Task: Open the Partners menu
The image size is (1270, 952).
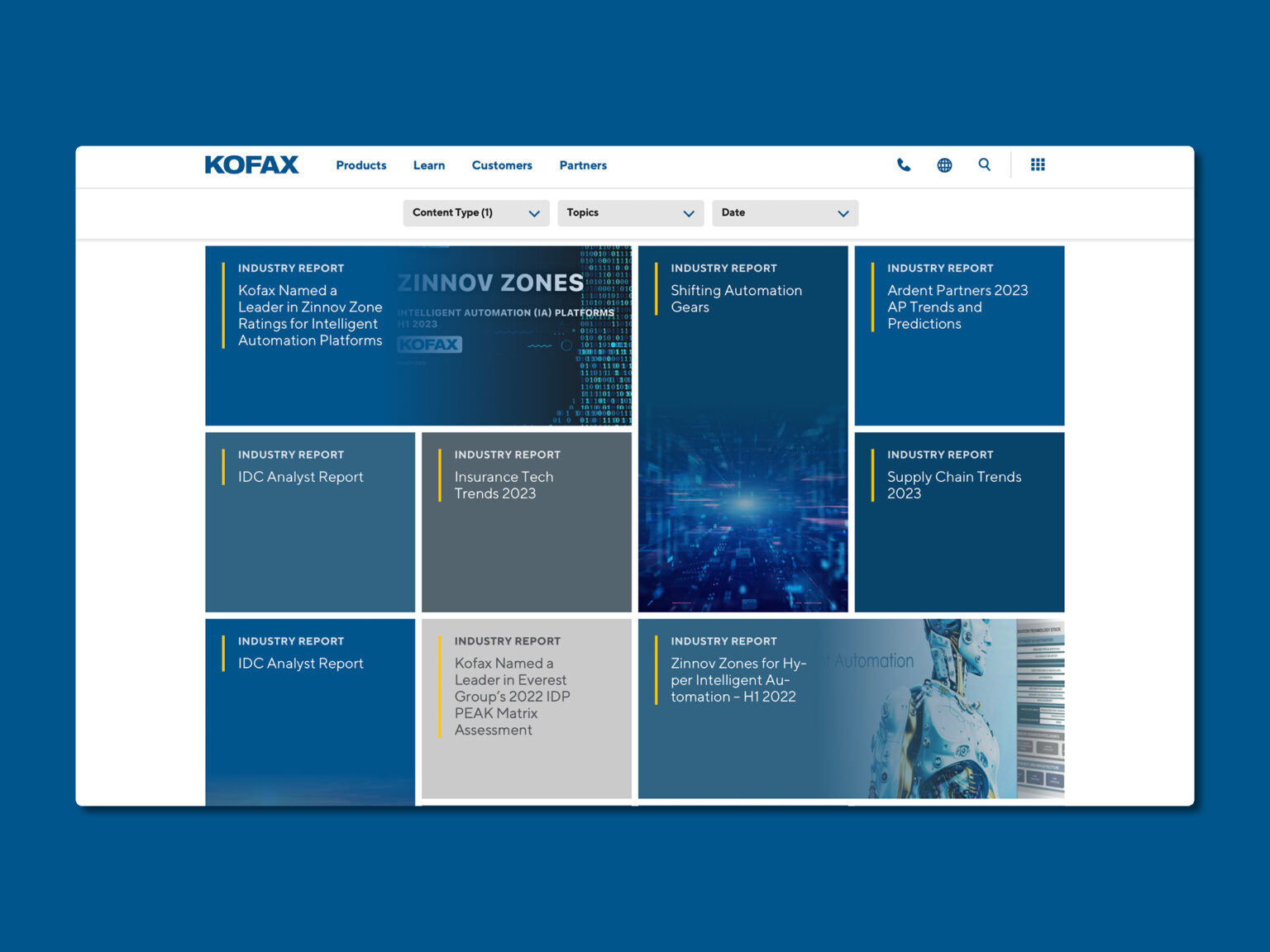Action: (x=583, y=165)
